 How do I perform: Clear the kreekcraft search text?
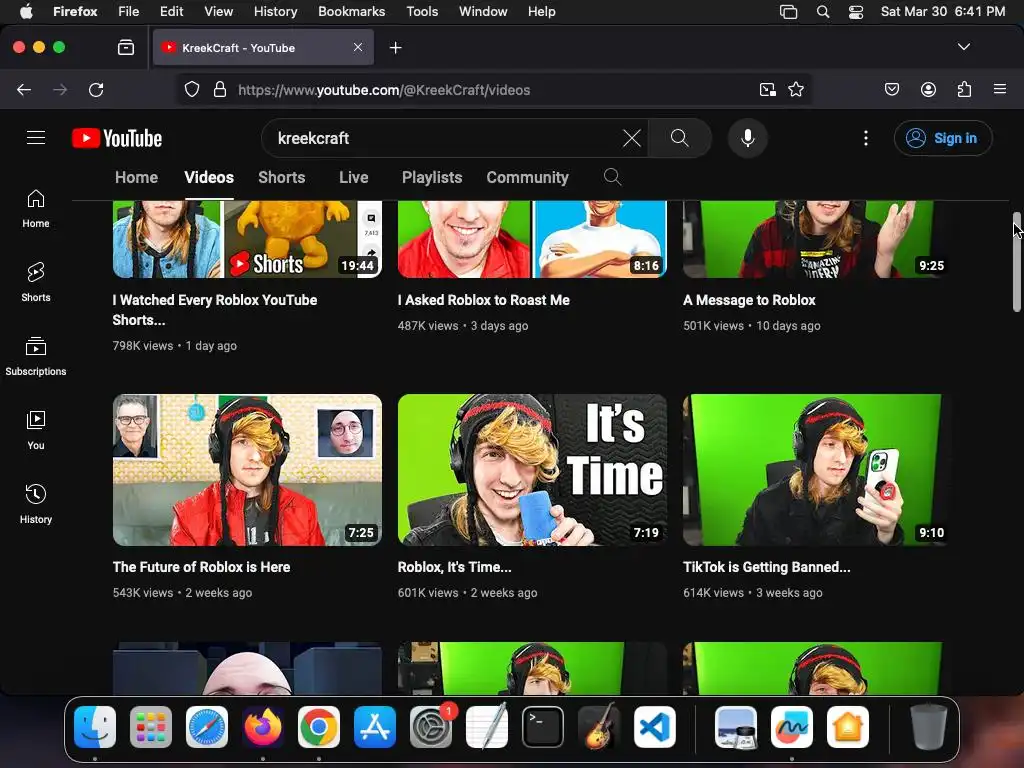(632, 138)
